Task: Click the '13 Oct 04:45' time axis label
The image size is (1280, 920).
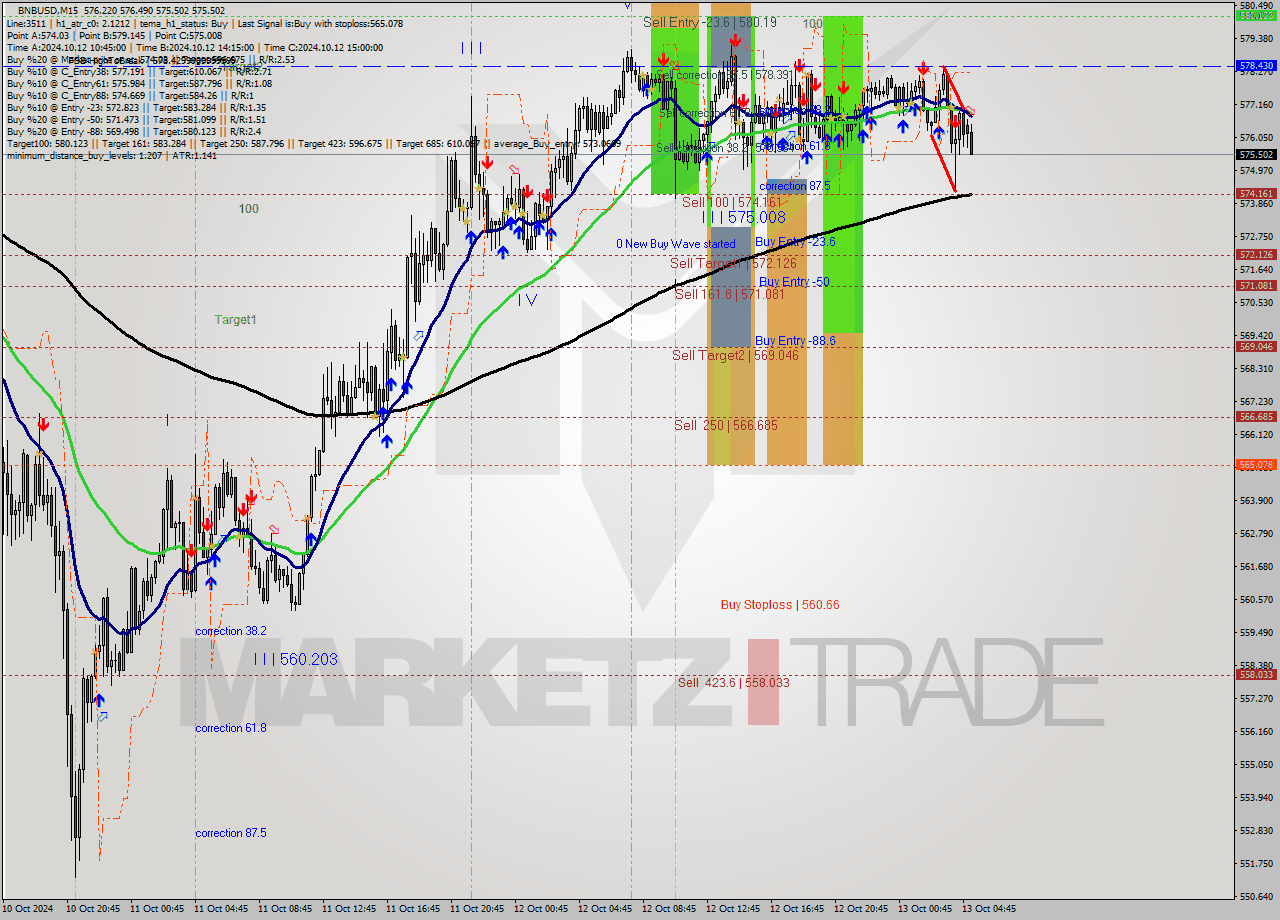Action: pos(989,909)
